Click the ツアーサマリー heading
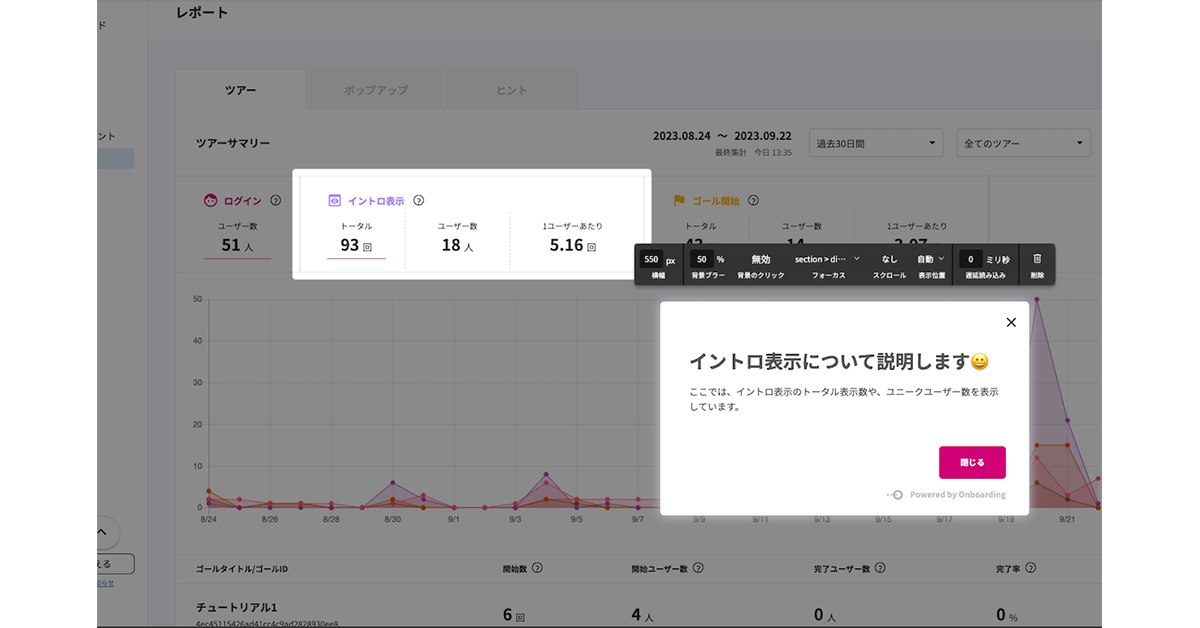 point(233,143)
